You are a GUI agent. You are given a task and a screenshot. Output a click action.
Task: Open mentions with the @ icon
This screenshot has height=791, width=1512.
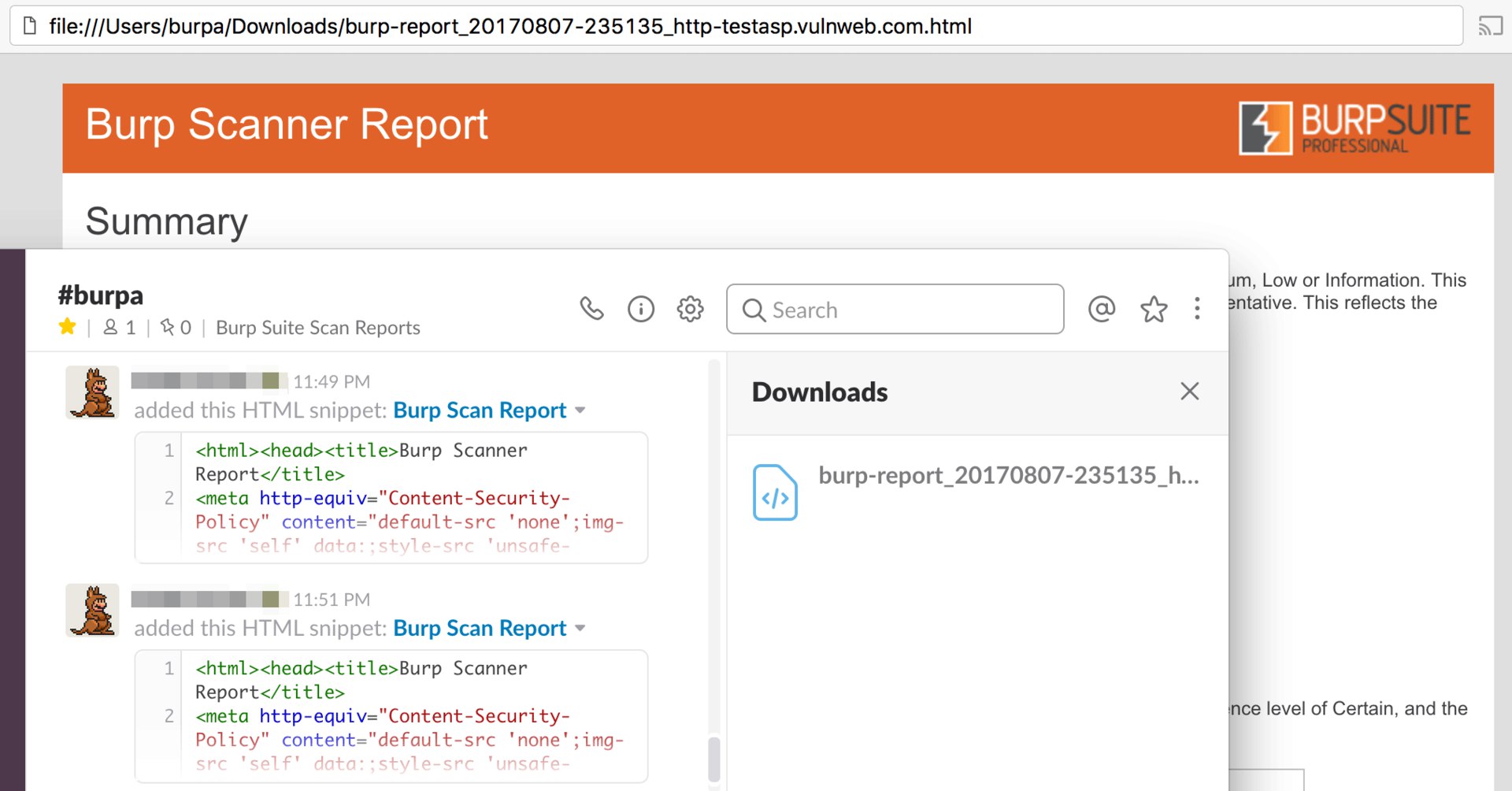[1102, 309]
